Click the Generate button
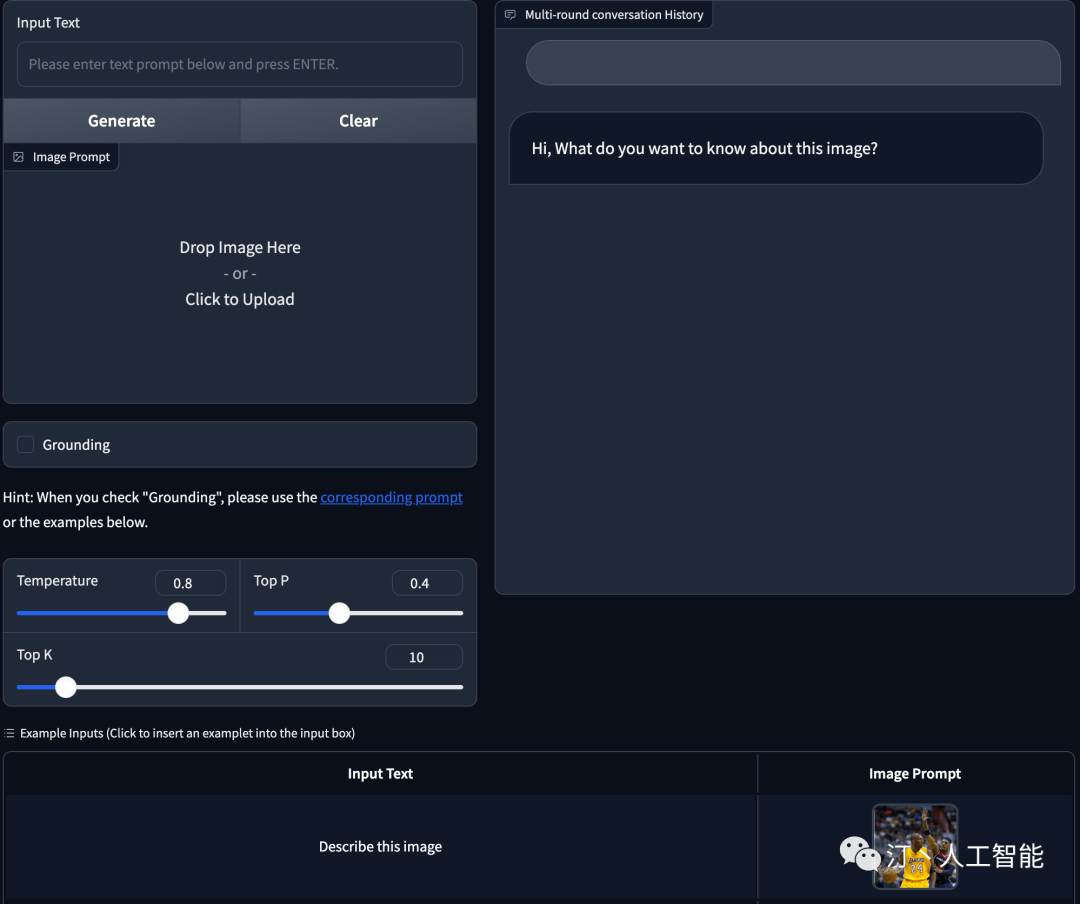1080x904 pixels. tap(121, 121)
